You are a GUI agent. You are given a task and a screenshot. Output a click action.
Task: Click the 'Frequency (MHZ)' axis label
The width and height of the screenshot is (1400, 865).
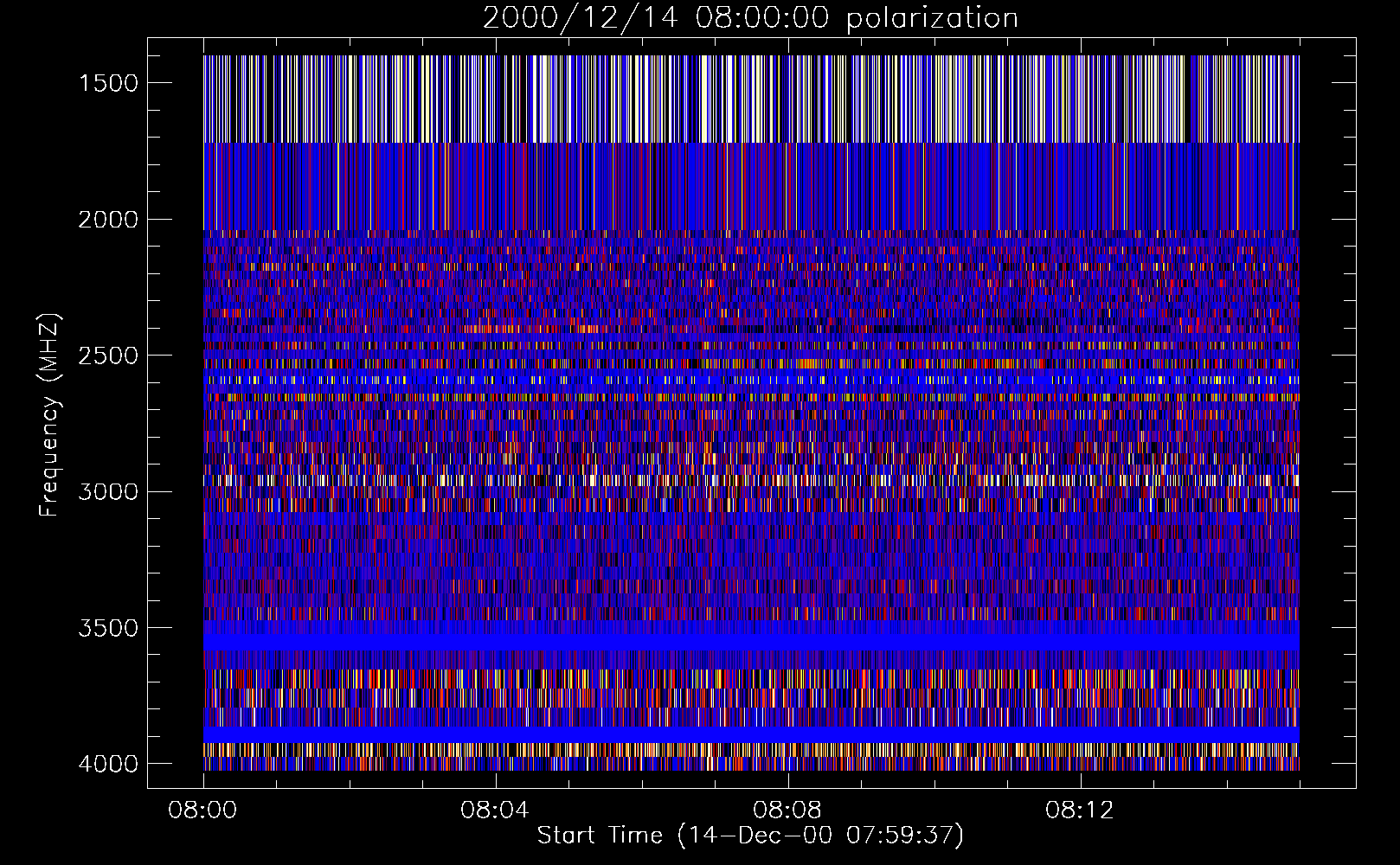[x=50, y=414]
